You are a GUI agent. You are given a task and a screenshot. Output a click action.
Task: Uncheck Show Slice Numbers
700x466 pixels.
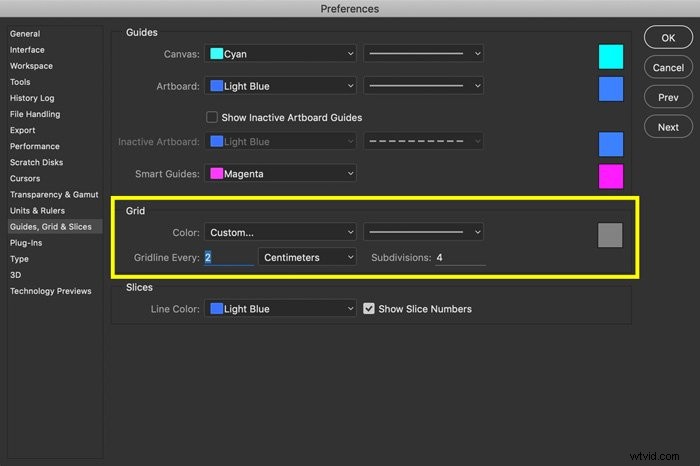368,308
